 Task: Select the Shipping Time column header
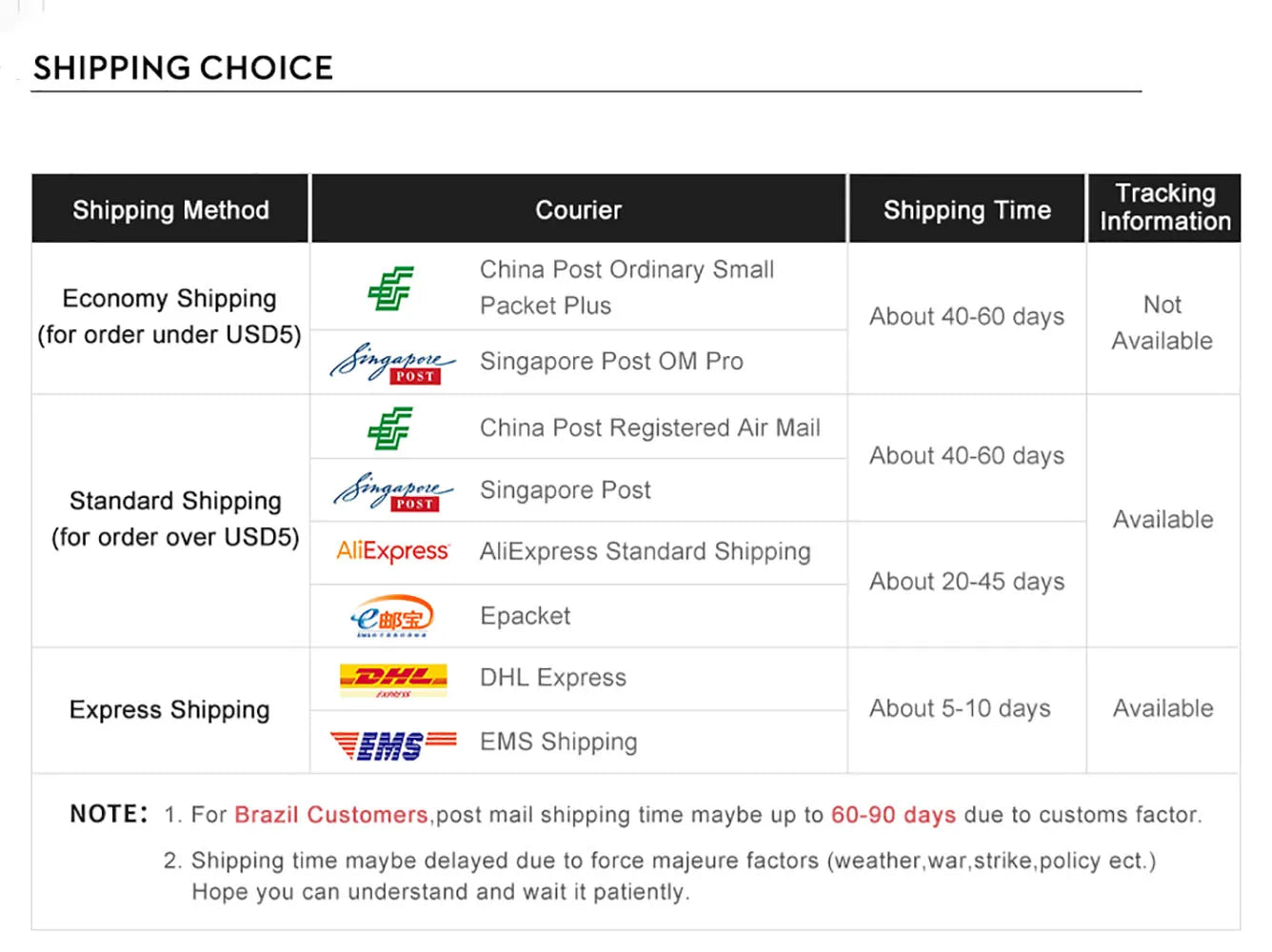(x=966, y=209)
